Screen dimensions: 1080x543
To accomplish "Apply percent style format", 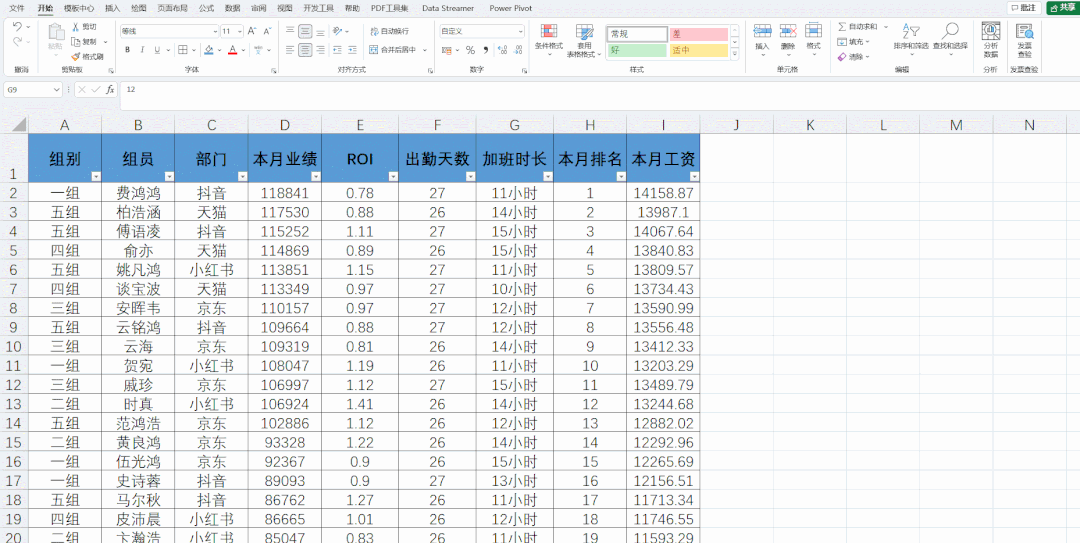I will coord(470,50).
